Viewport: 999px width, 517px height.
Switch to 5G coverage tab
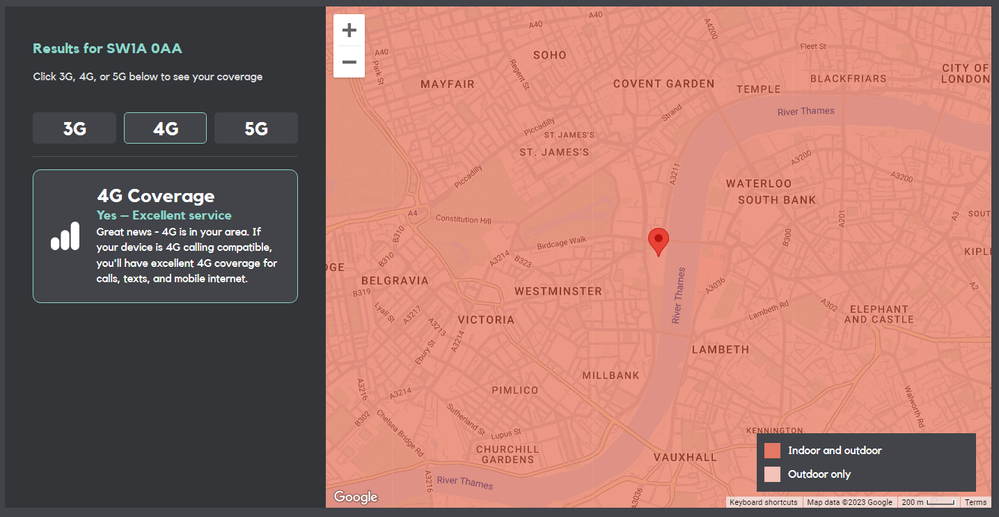256,128
